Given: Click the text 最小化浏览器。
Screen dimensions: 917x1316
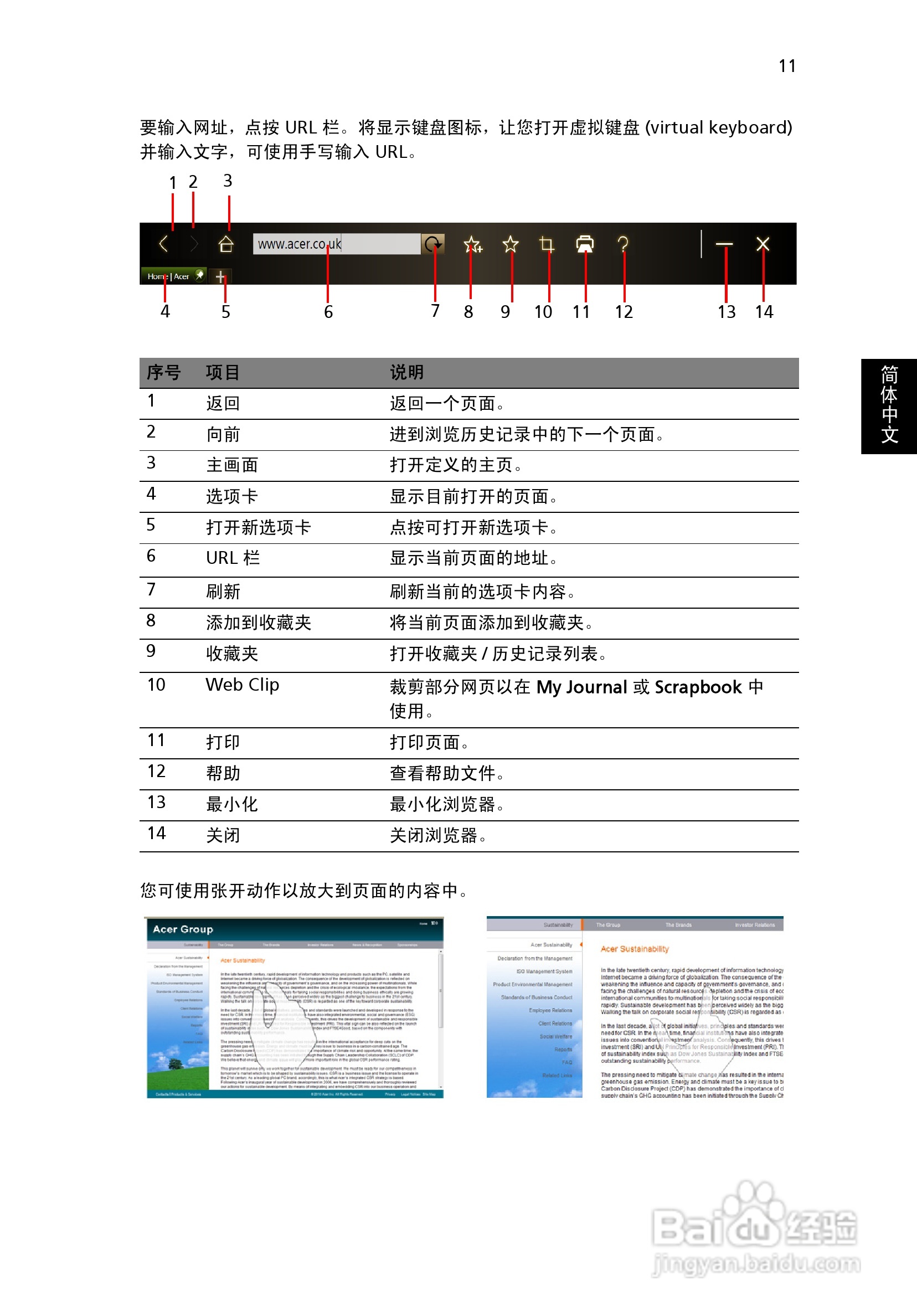Looking at the screenshot, I should pyautogui.click(x=447, y=804).
